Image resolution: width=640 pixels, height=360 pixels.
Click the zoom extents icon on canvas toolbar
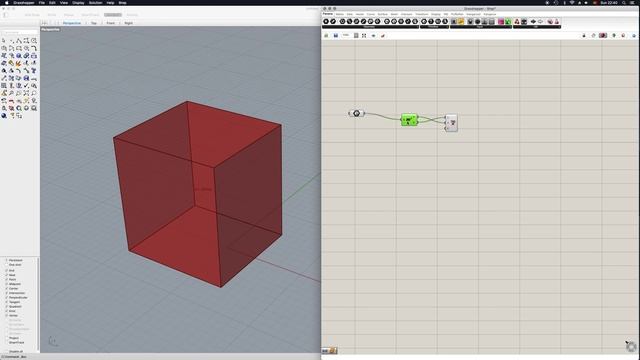click(364, 36)
